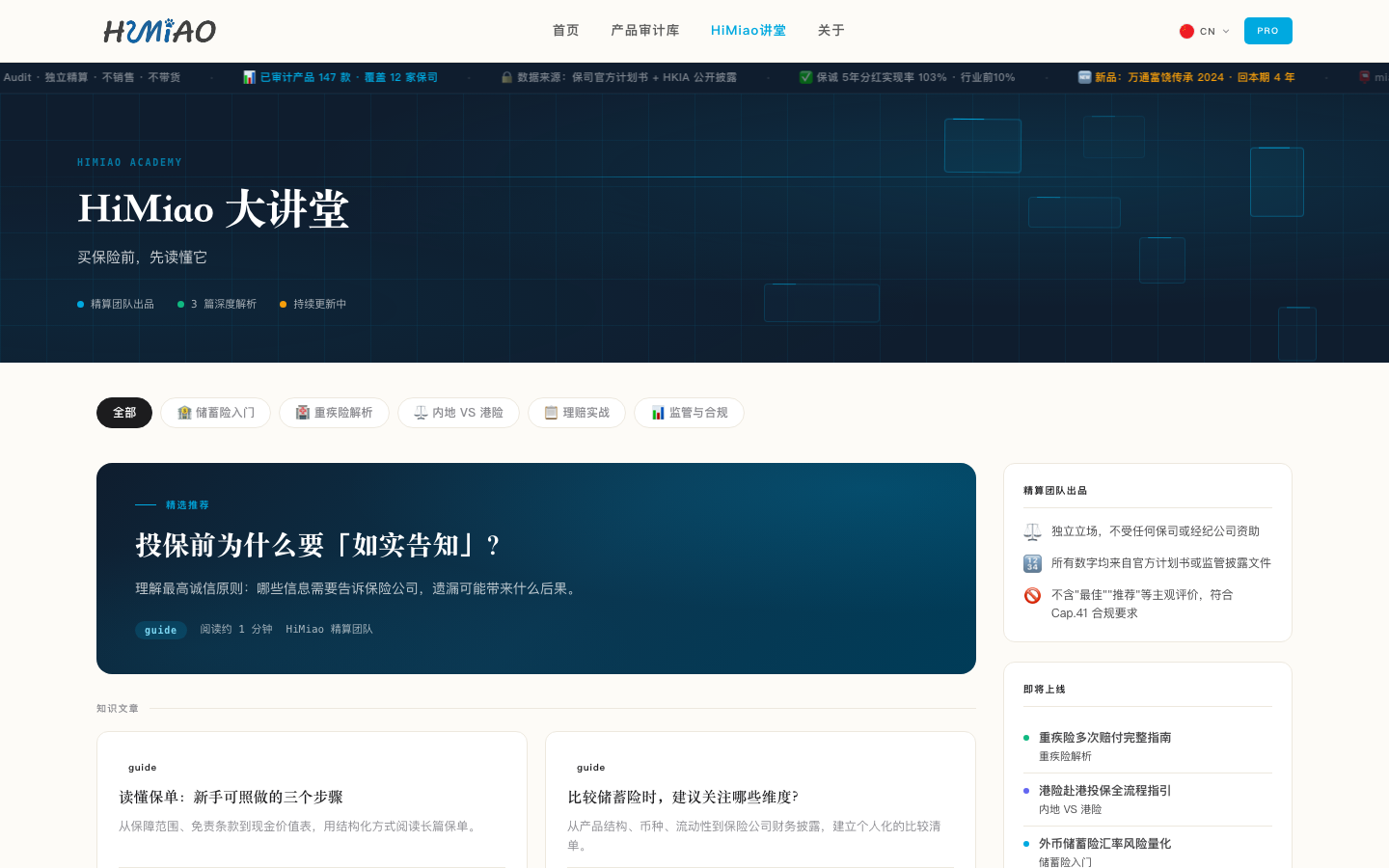
Task: Click the green check icon beside 保诚
Action: point(805,77)
